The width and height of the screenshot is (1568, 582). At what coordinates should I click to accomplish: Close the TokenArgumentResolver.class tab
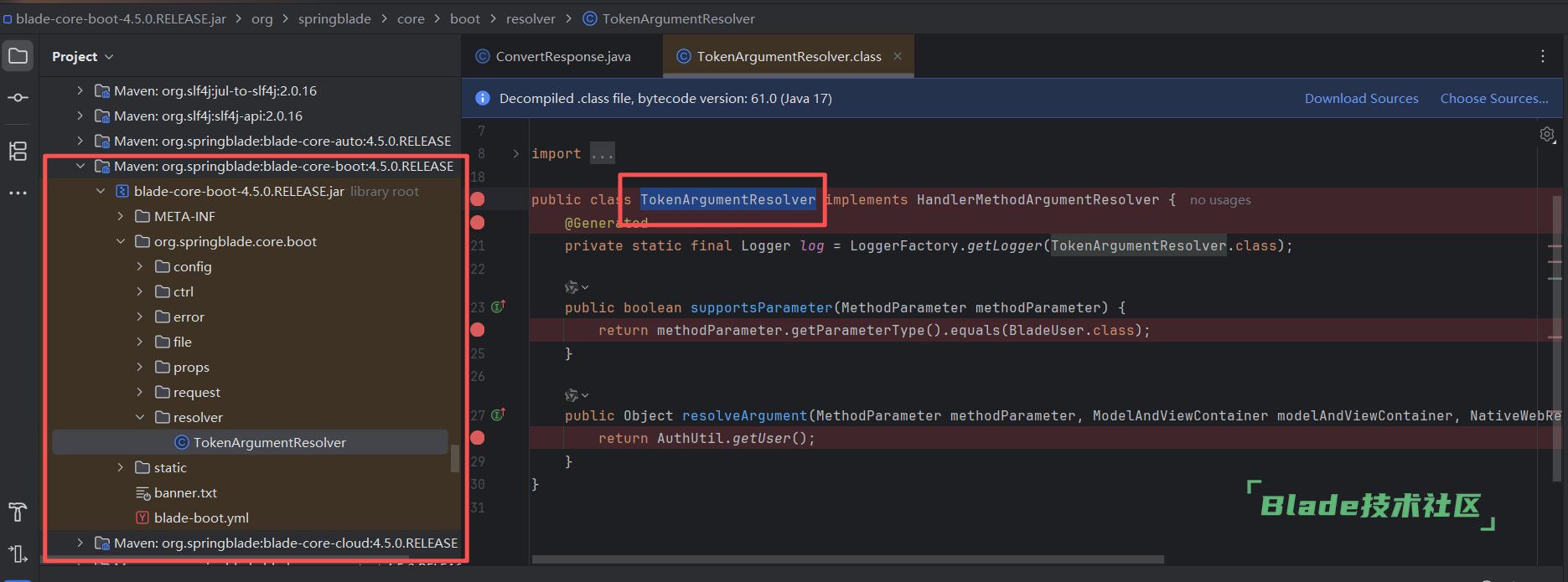(898, 56)
